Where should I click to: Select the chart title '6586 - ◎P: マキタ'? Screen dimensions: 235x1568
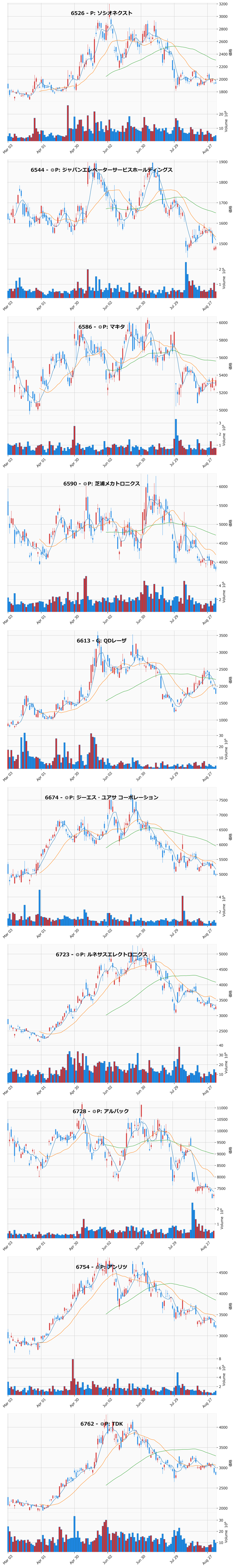101,327
